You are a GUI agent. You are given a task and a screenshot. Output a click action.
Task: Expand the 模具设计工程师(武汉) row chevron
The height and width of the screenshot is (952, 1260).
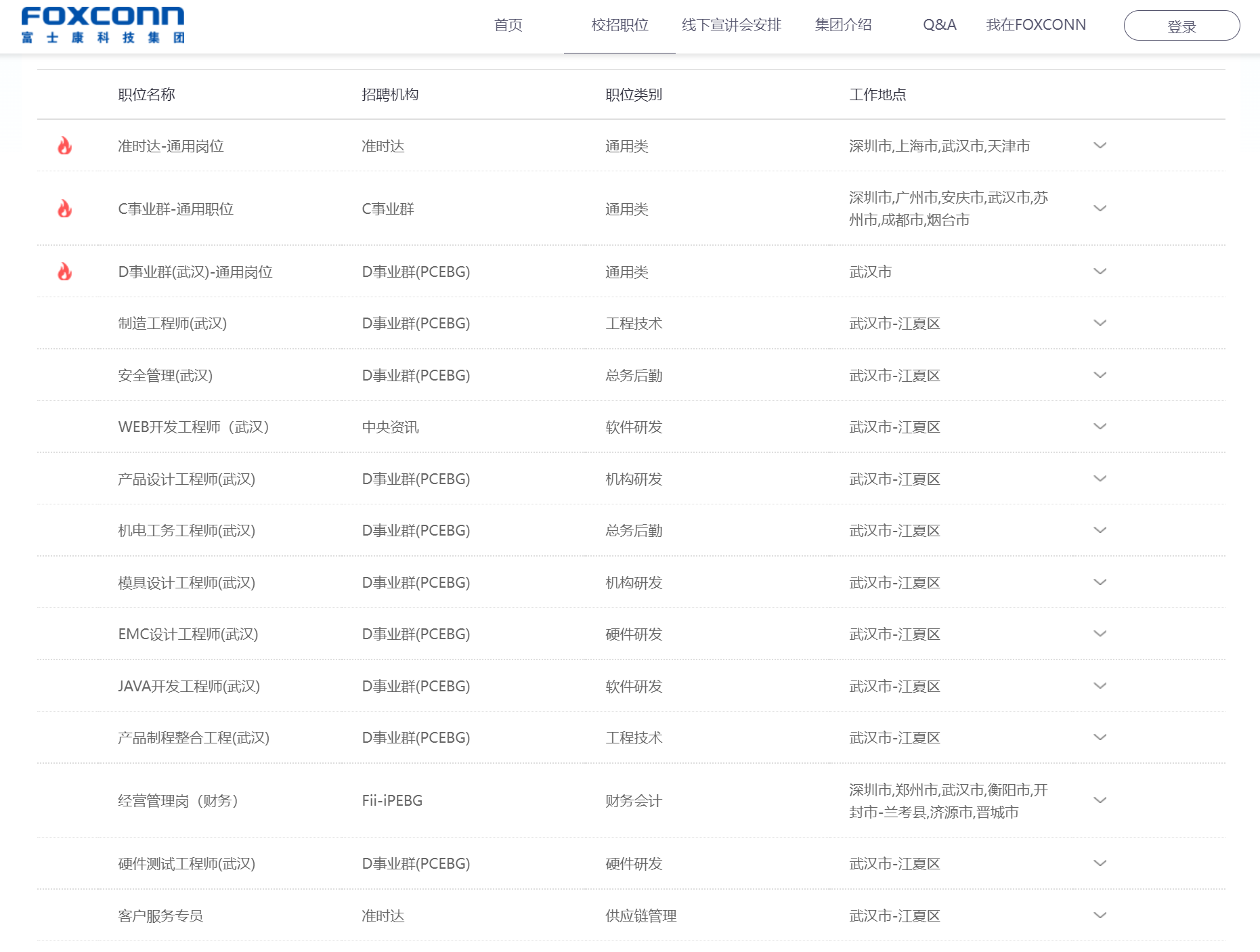pos(1100,582)
